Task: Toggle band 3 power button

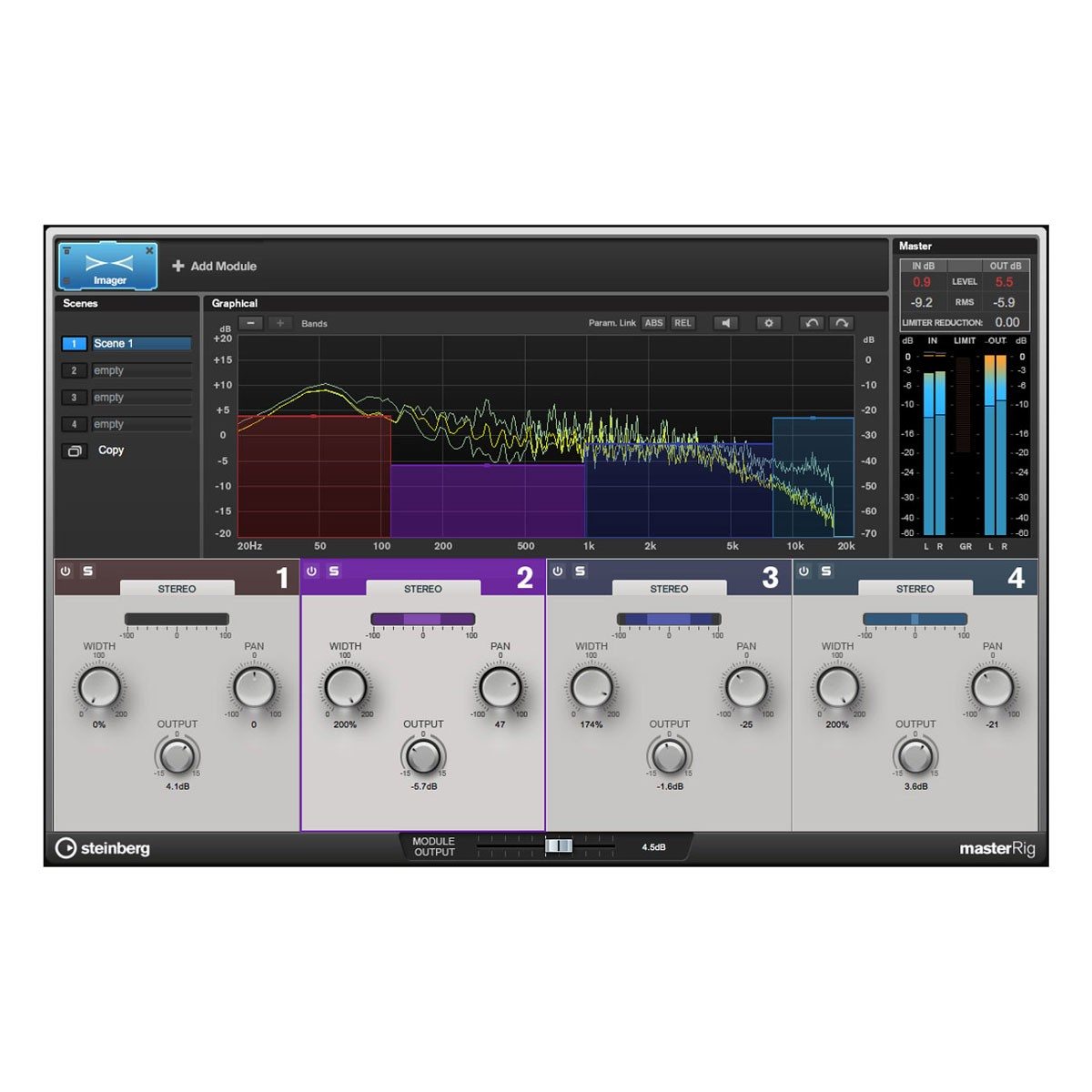Action: tap(558, 571)
